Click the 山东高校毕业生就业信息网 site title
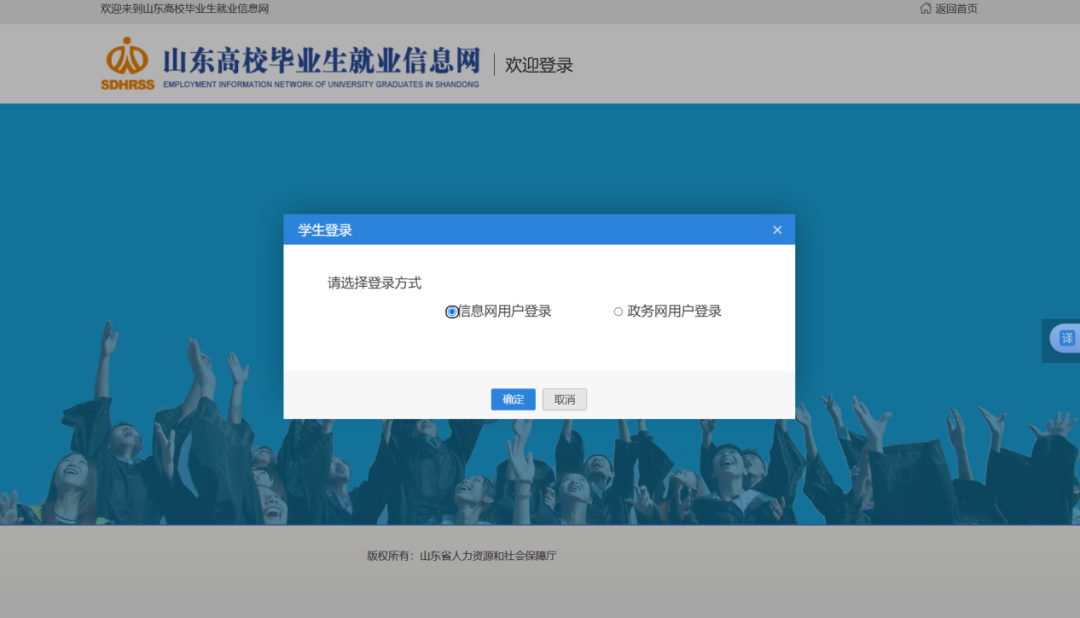This screenshot has height=618, width=1080. tap(321, 60)
